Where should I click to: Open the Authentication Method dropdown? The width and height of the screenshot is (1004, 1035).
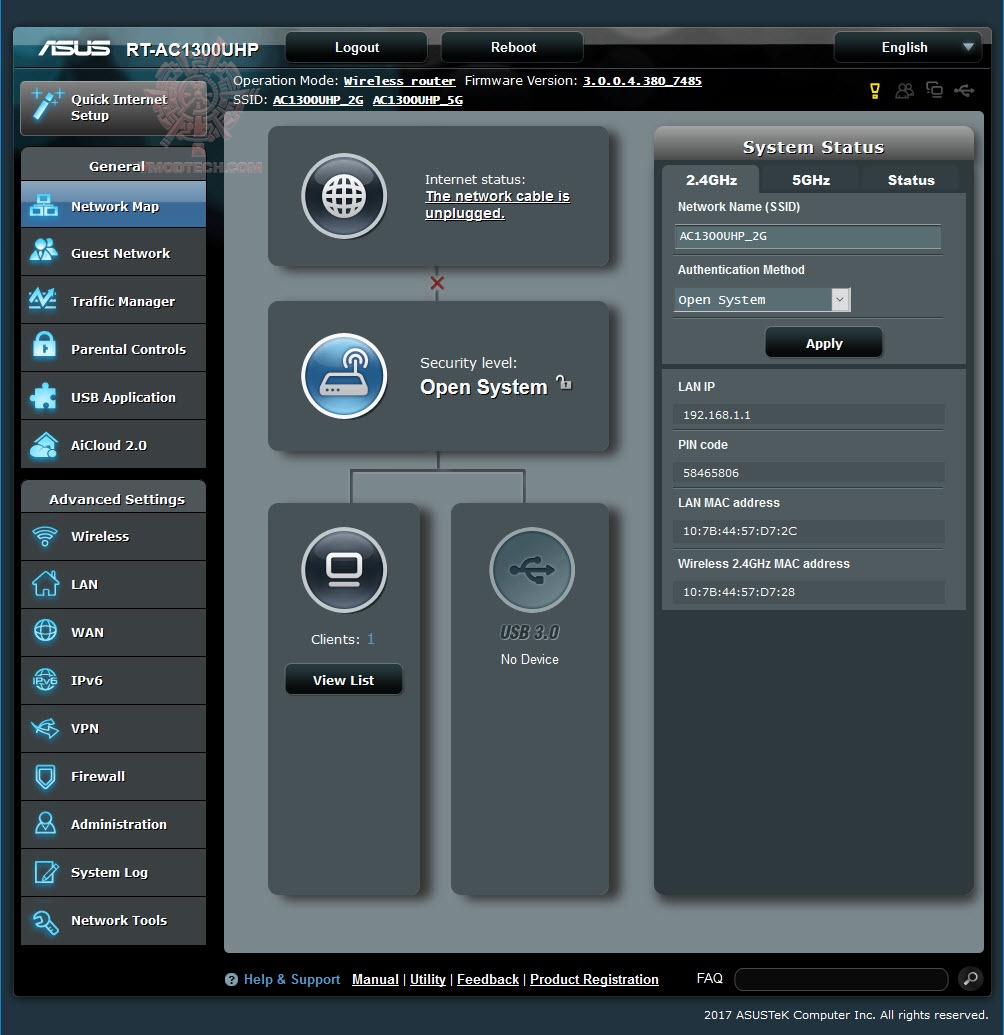click(762, 300)
